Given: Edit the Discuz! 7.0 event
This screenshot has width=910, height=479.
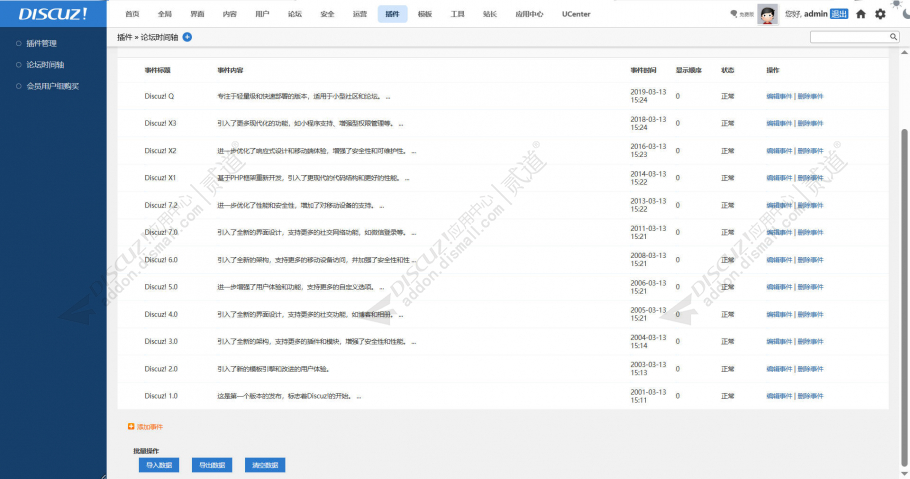Looking at the screenshot, I should pyautogui.click(x=779, y=232).
